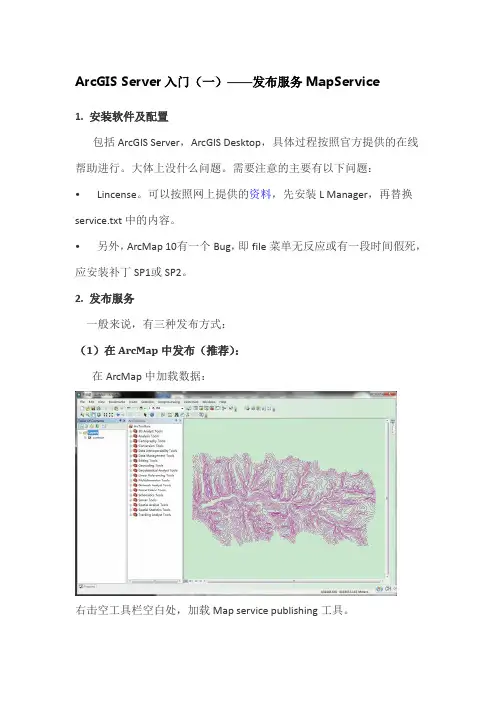496x702 pixels.
Task: Open the Customize menu in ArcMap
Action: 191,402
